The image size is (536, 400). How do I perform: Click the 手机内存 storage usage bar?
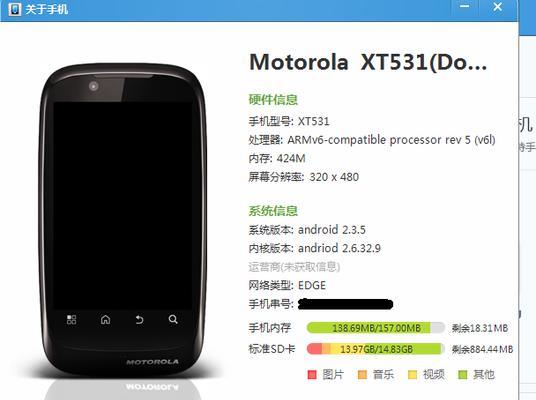(375, 328)
